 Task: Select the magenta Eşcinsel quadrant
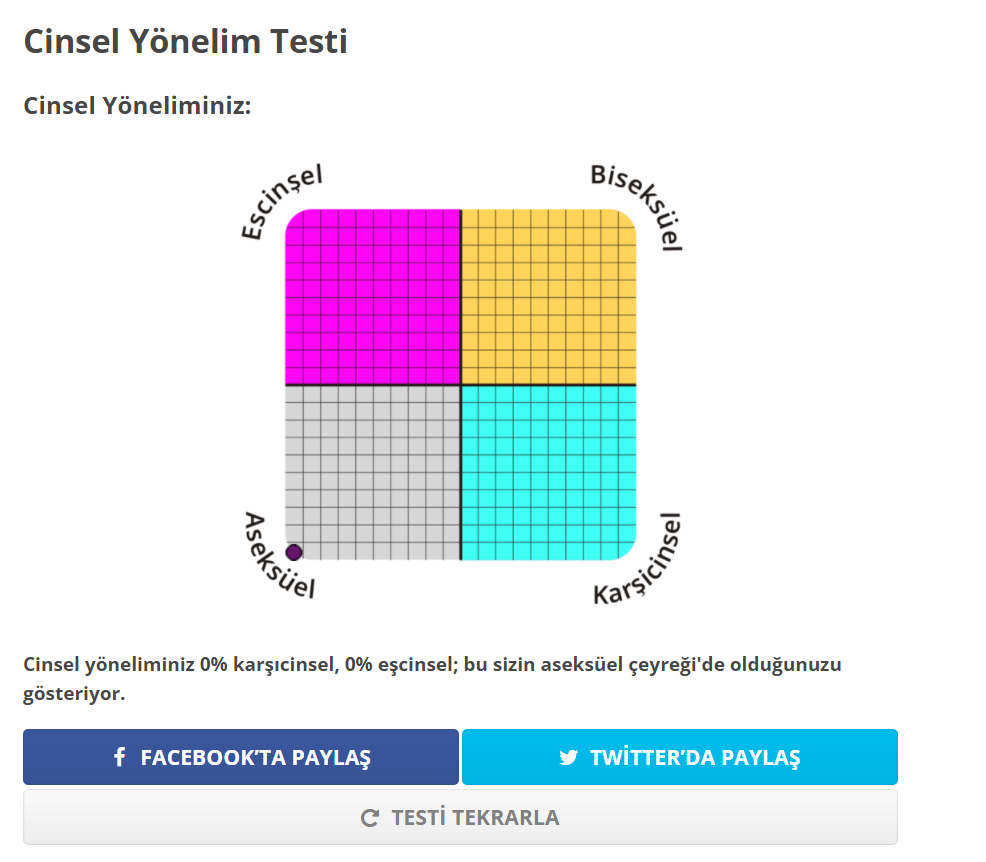373,297
